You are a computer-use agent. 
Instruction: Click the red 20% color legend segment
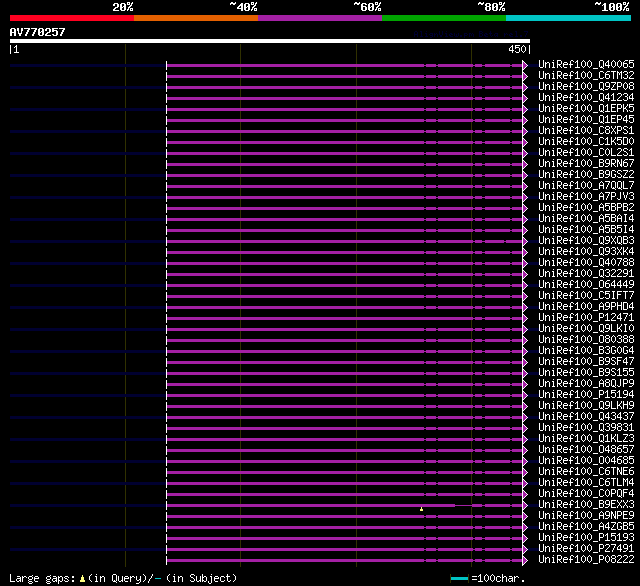[72, 18]
